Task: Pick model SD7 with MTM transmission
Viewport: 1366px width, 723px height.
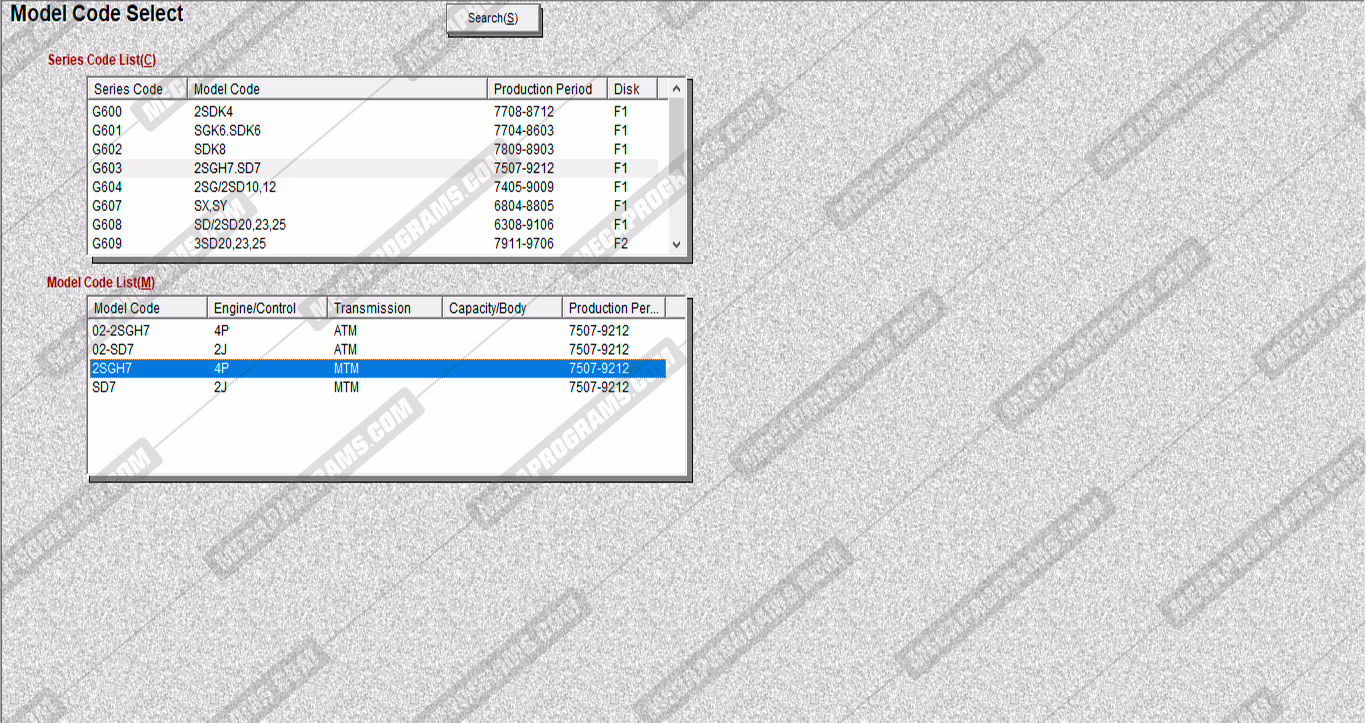Action: click(300, 387)
